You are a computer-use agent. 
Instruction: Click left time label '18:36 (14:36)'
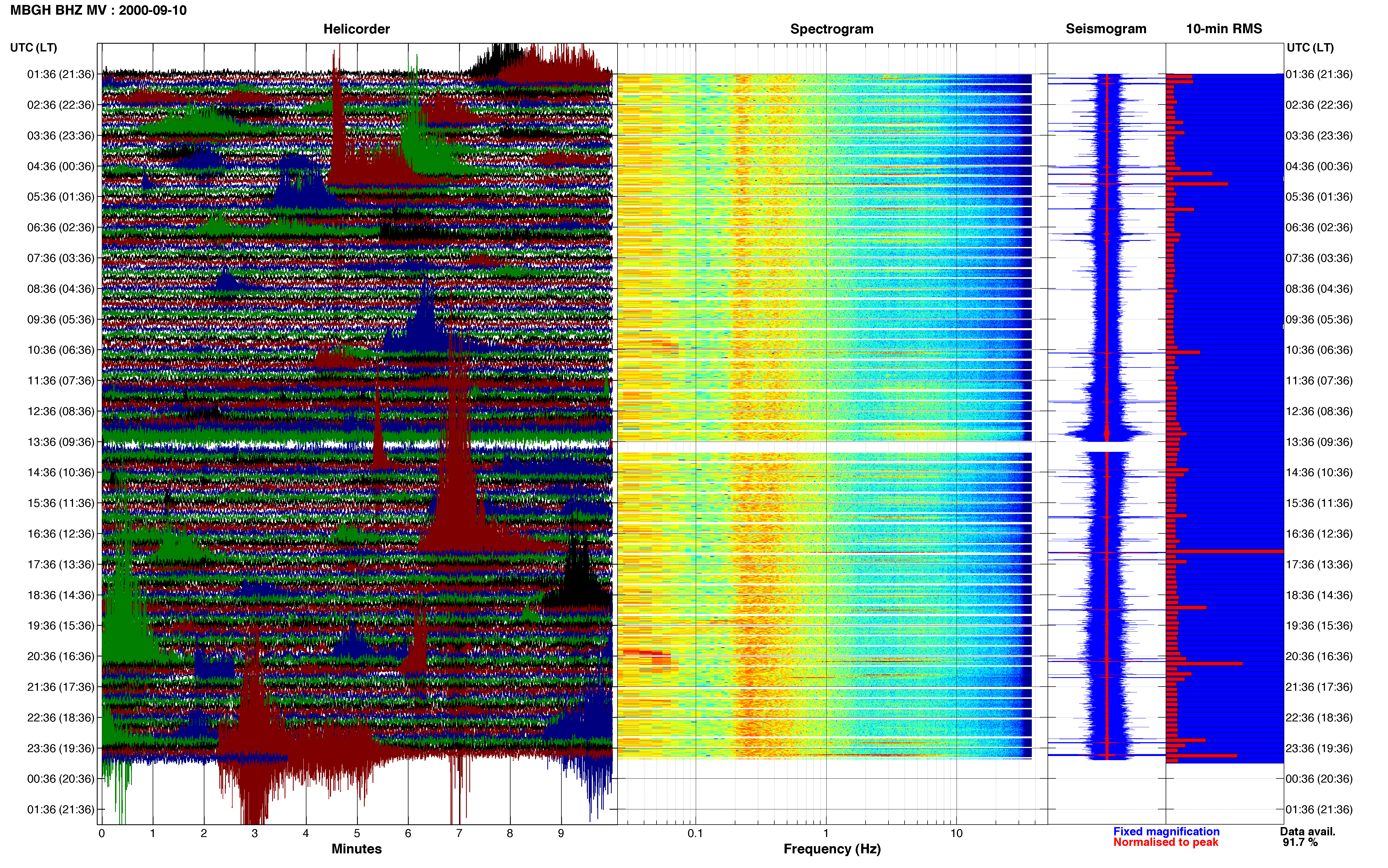[x=61, y=595]
